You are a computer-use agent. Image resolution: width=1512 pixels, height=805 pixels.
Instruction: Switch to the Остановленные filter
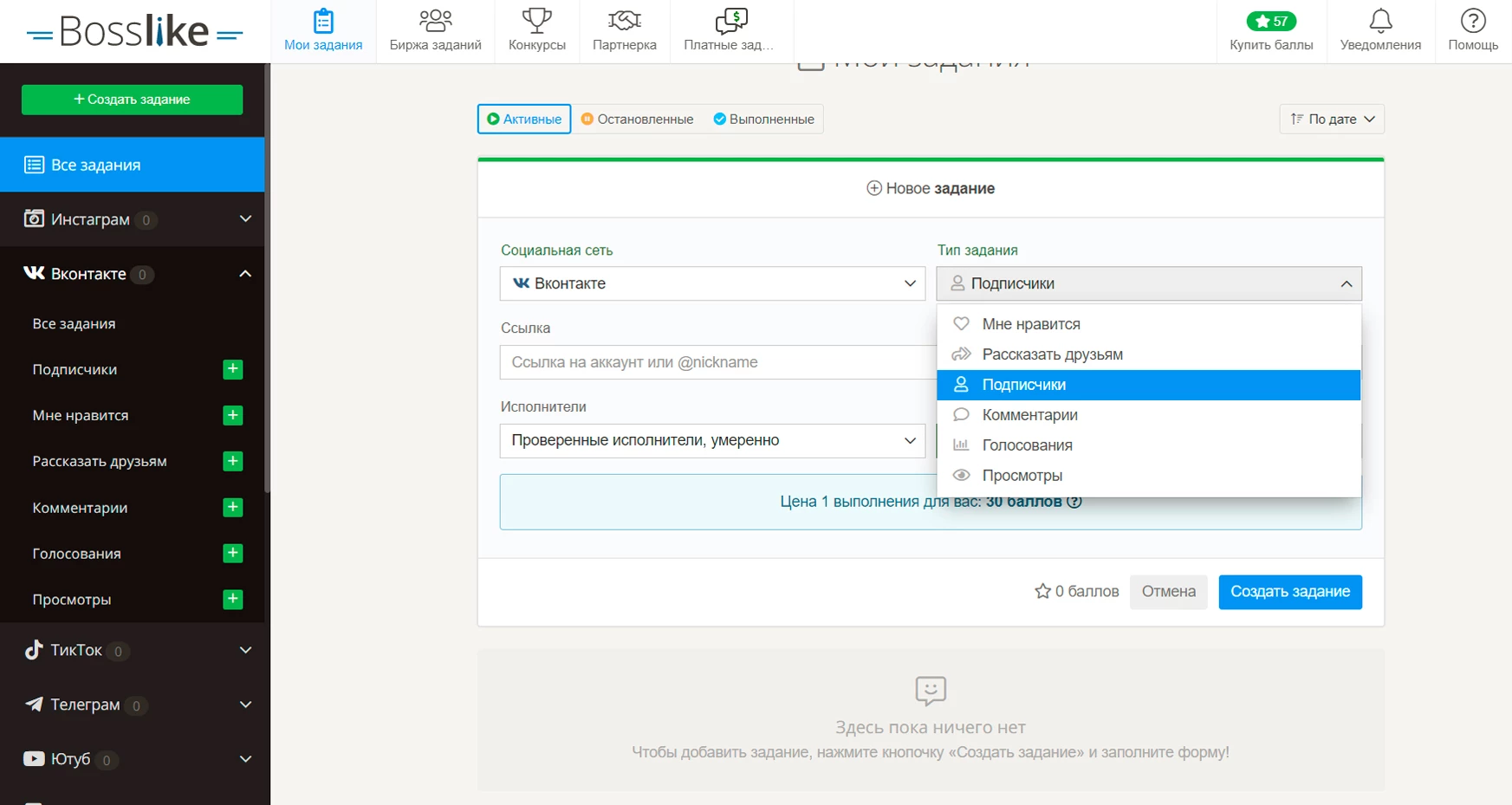click(637, 119)
